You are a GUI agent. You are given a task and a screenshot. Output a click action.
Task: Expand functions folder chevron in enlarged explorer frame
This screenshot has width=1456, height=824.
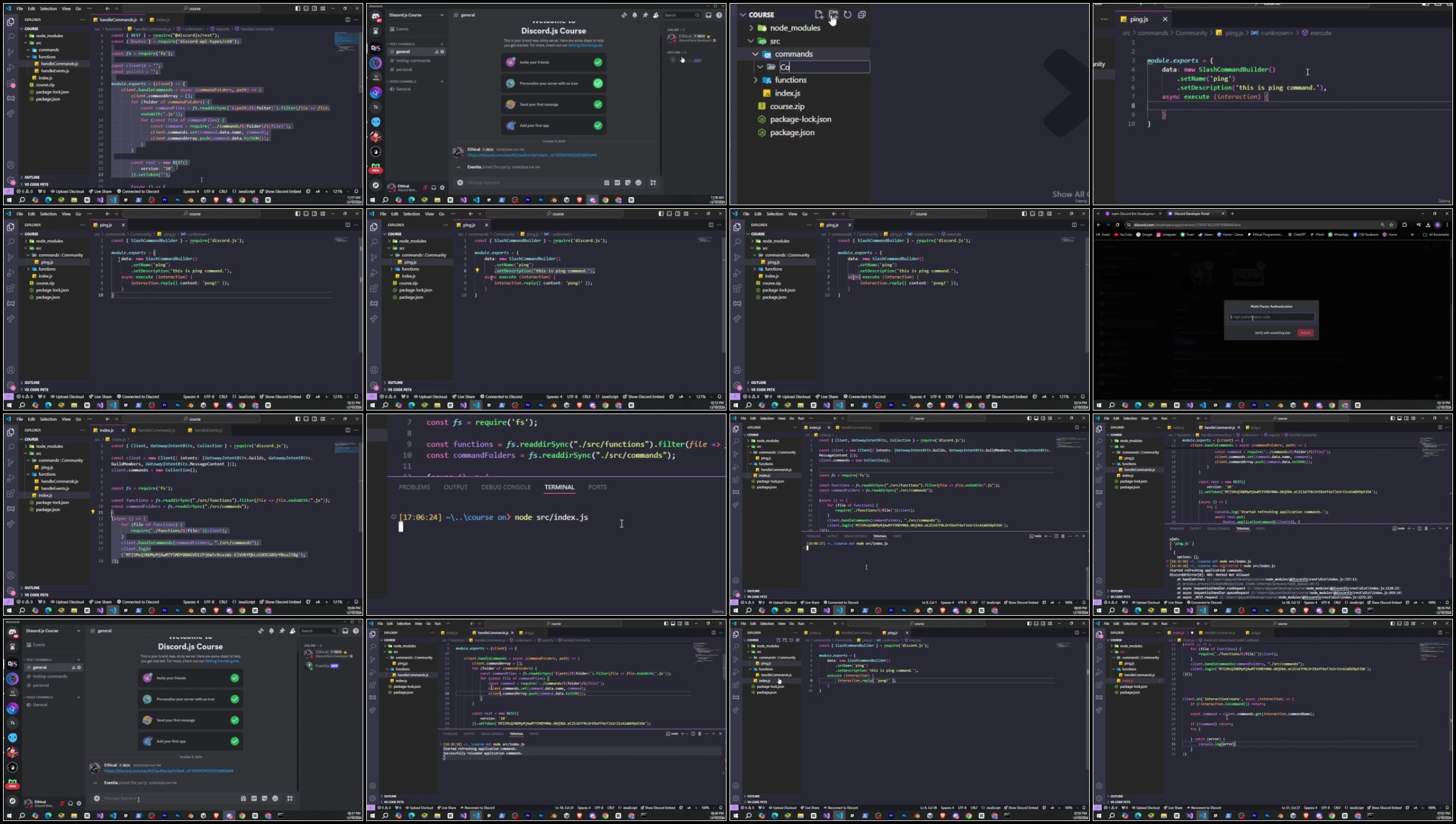tap(755, 80)
